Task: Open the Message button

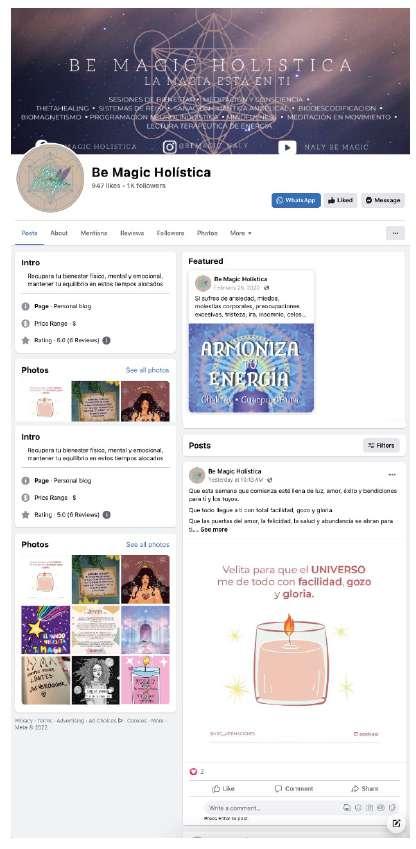Action: coord(382,200)
